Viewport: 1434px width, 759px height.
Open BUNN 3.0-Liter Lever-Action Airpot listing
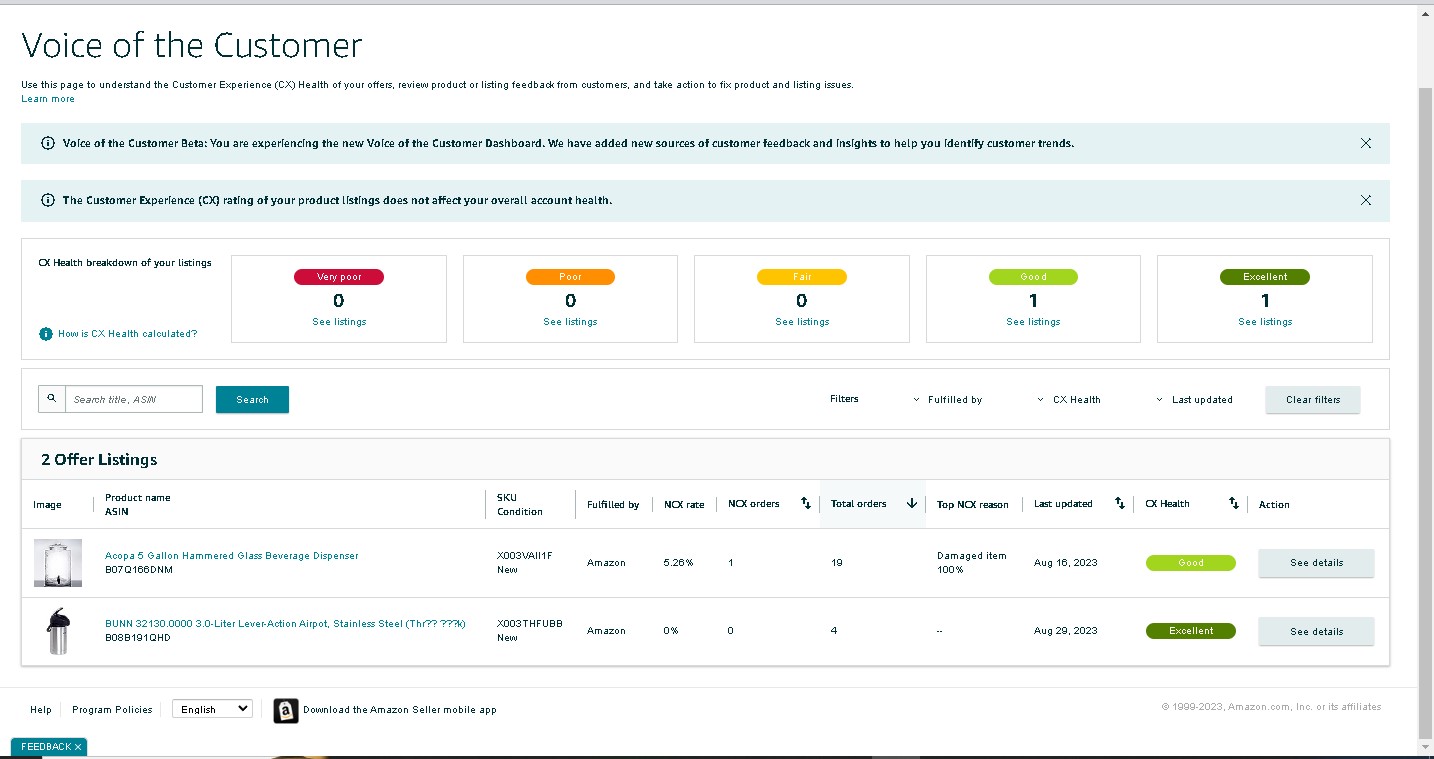coord(285,624)
